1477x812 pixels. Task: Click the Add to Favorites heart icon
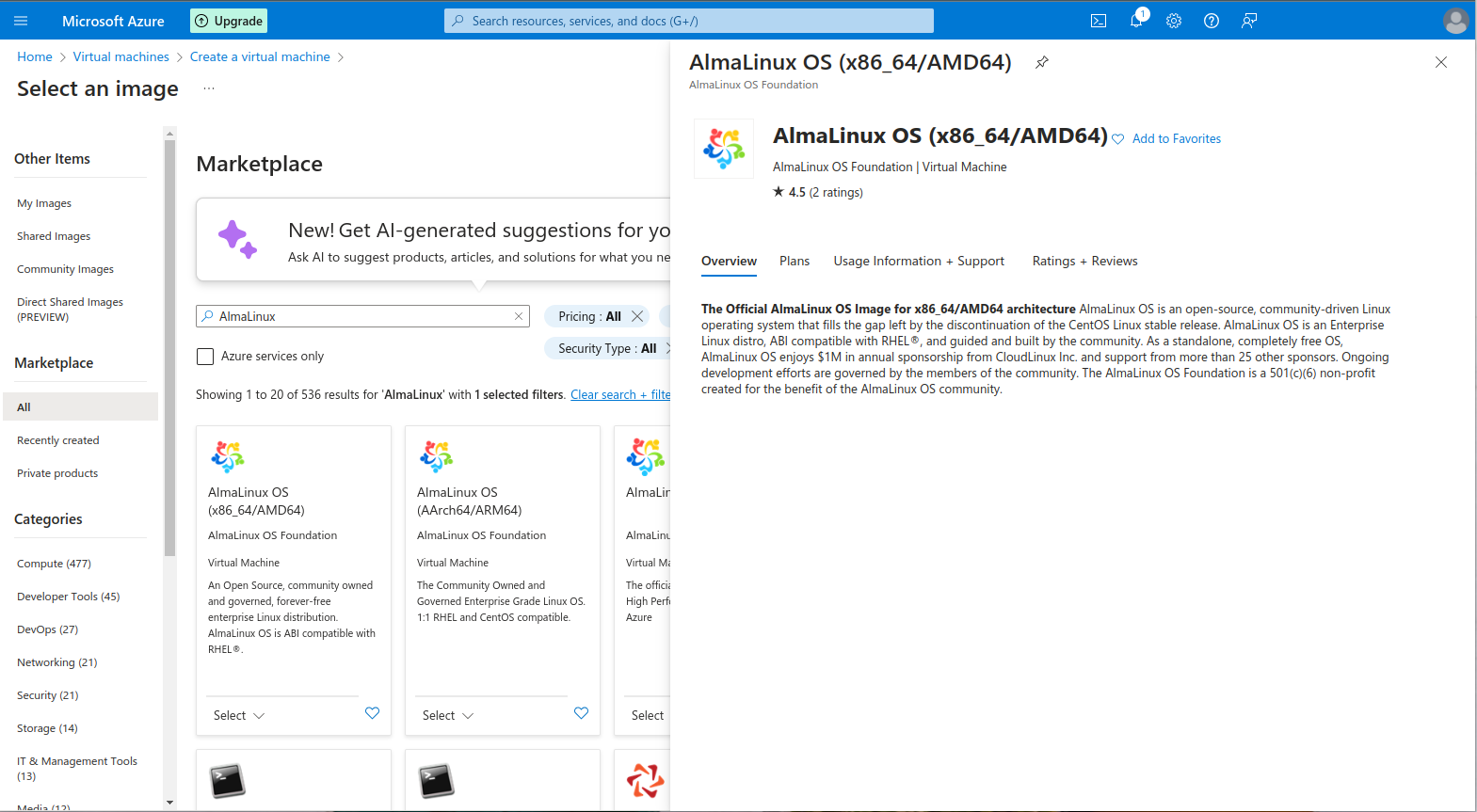pyautogui.click(x=1118, y=139)
